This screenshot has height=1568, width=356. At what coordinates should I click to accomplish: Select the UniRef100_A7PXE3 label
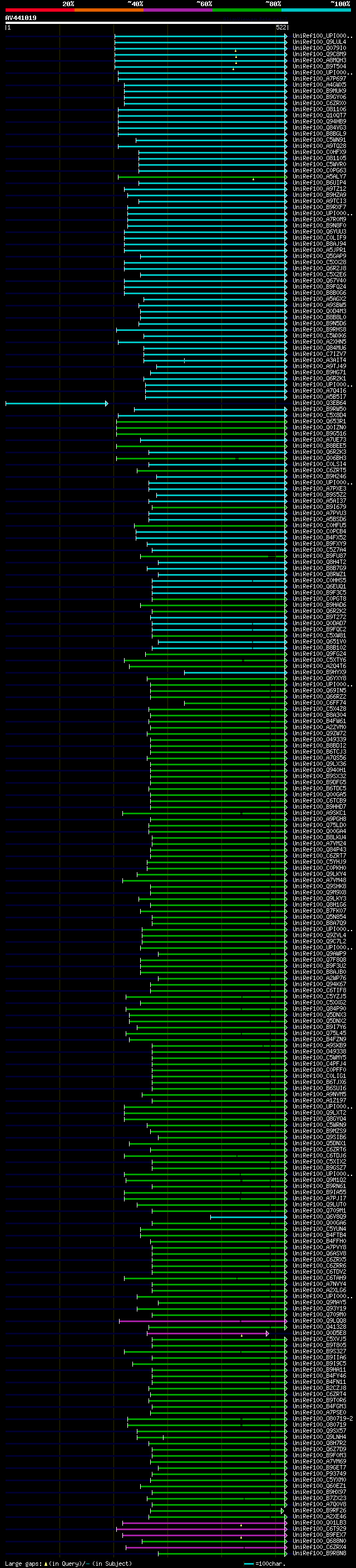(x=319, y=489)
